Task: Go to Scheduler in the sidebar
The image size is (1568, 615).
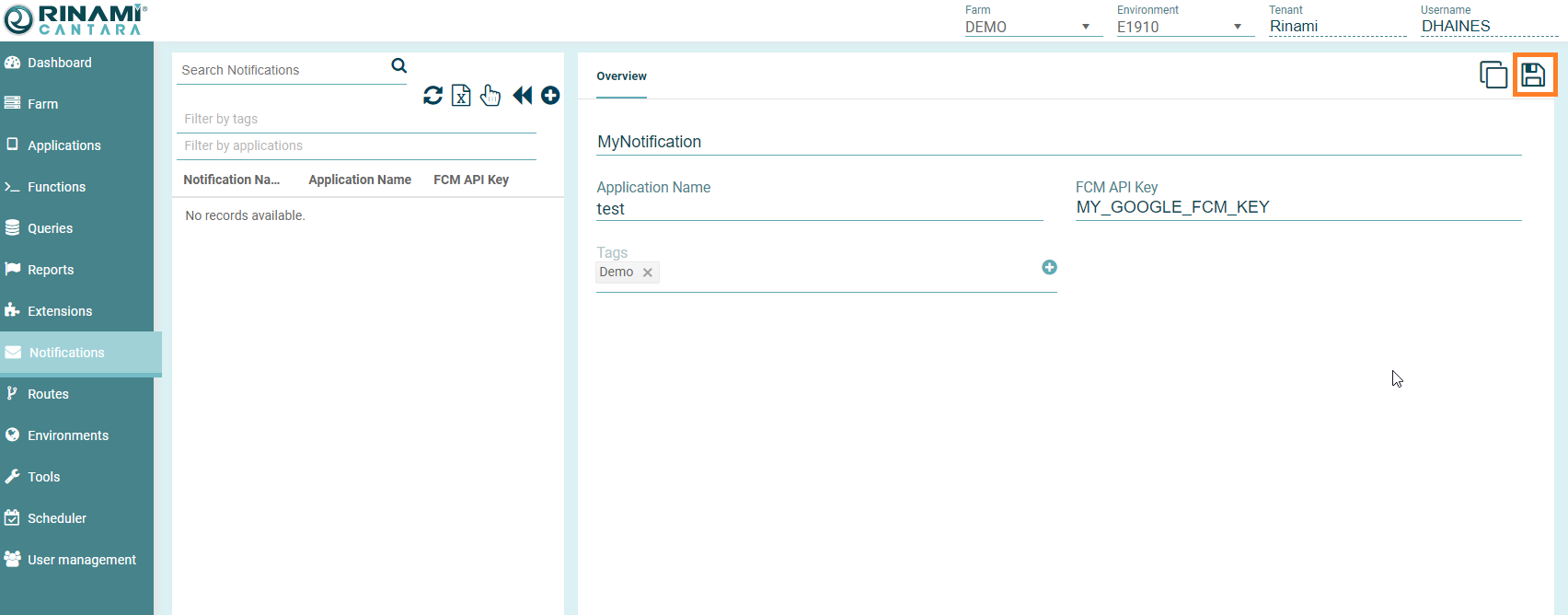Action: [x=56, y=518]
